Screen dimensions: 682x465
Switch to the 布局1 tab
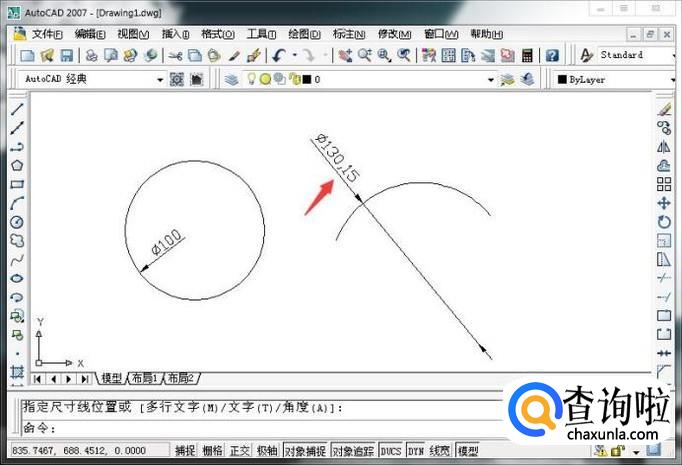pyautogui.click(x=144, y=378)
